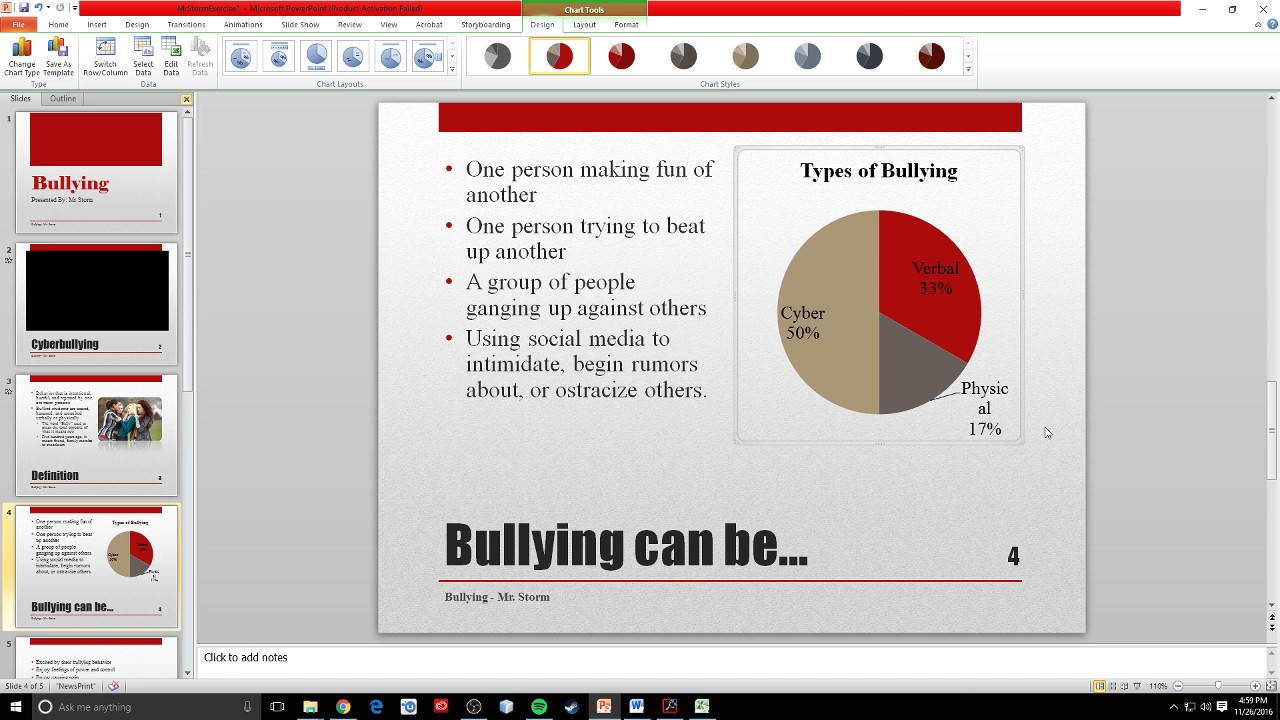
Task: Switch to Slide Sorter view
Action: pos(1112,686)
